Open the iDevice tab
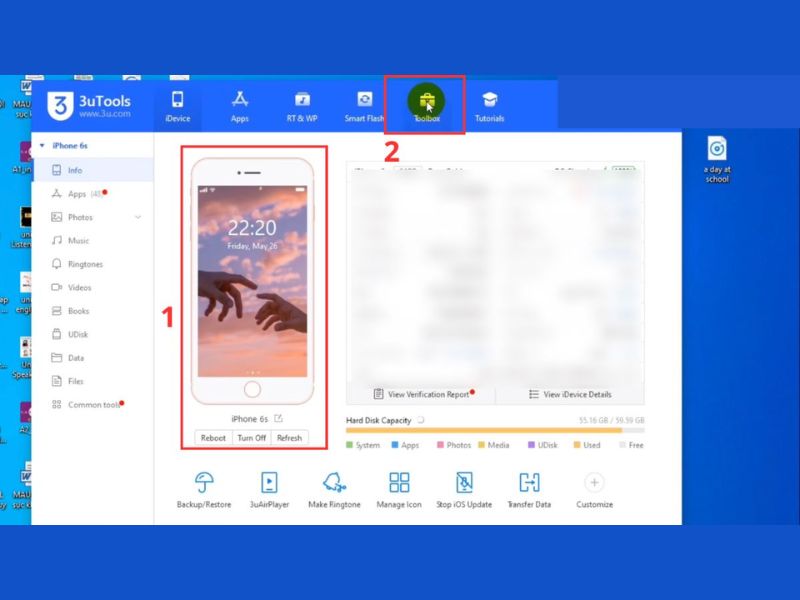 pyautogui.click(x=178, y=107)
